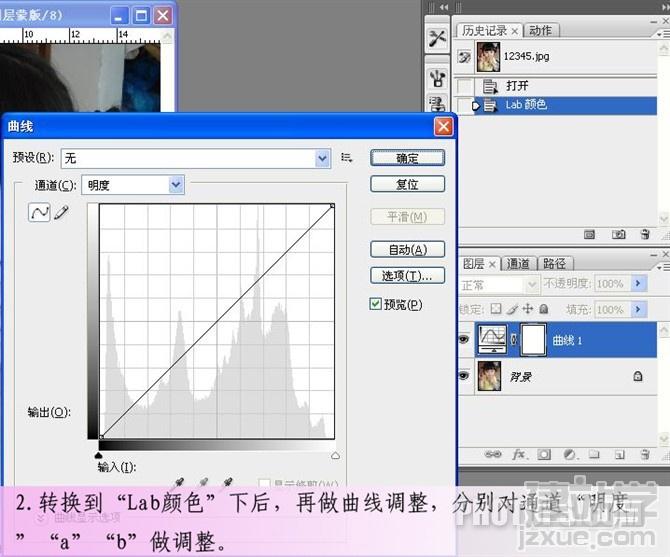The width and height of the screenshot is (670, 557).
Task: Click the mask link icon on 曲线 1
Action: click(514, 340)
